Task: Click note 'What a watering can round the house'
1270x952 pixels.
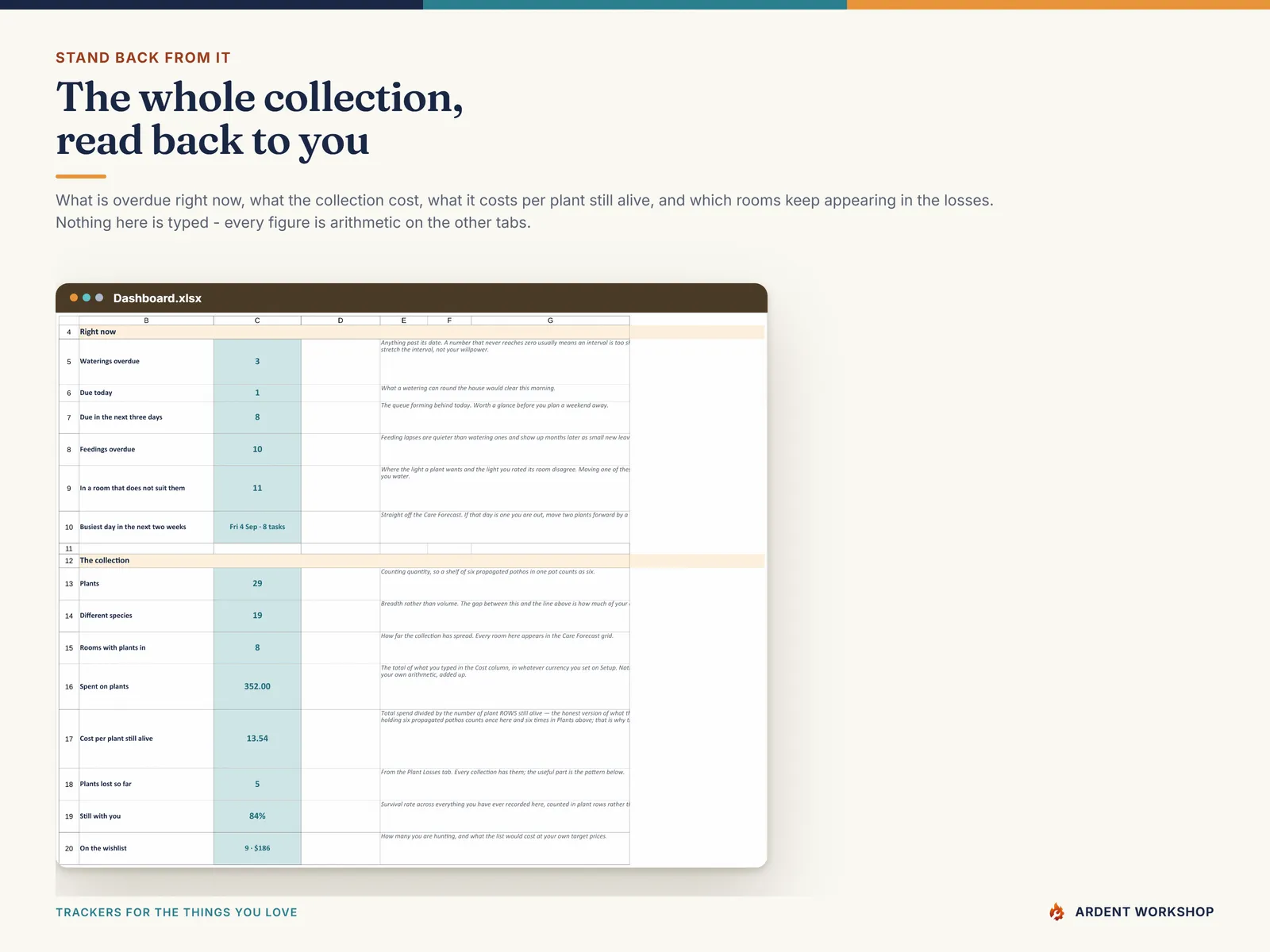Action: (x=468, y=389)
